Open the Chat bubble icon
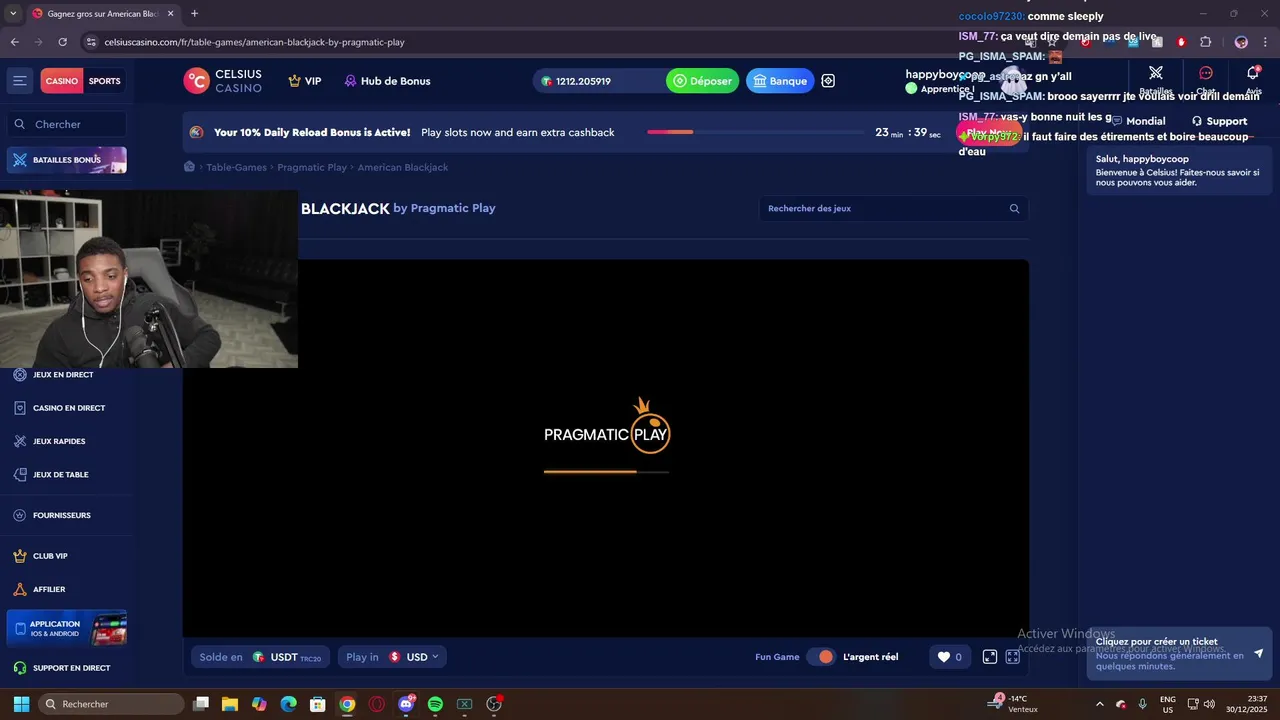The height and width of the screenshot is (720, 1280). 1206,73
